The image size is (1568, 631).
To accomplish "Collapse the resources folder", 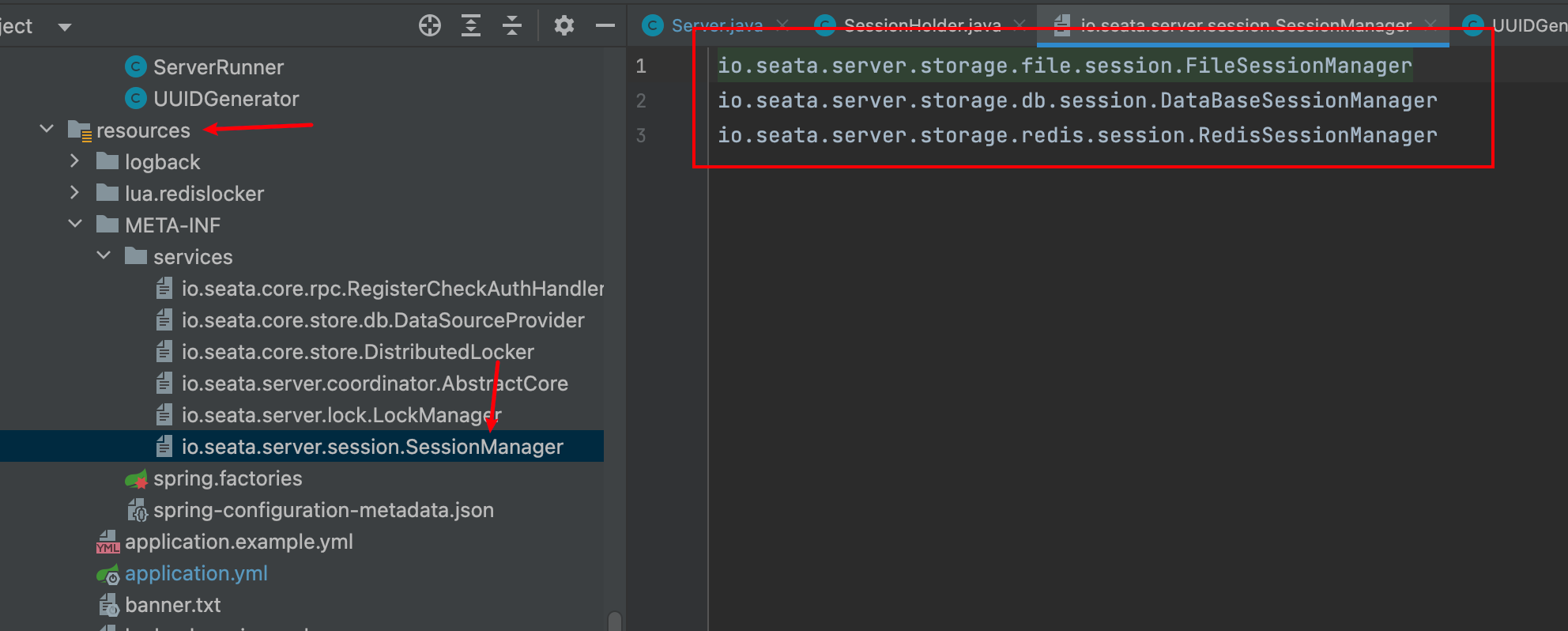I will (47, 129).
